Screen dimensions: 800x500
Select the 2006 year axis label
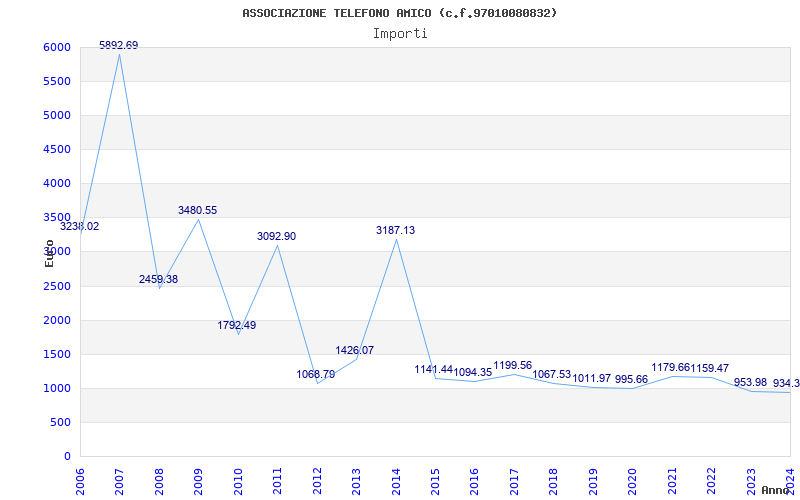pos(80,481)
